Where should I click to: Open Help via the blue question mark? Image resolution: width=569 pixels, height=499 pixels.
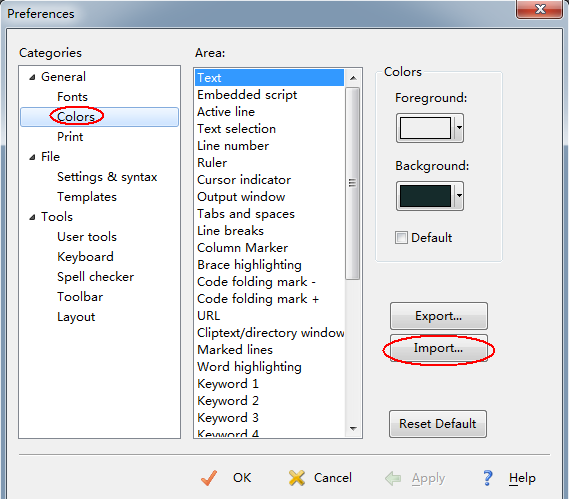coord(487,478)
